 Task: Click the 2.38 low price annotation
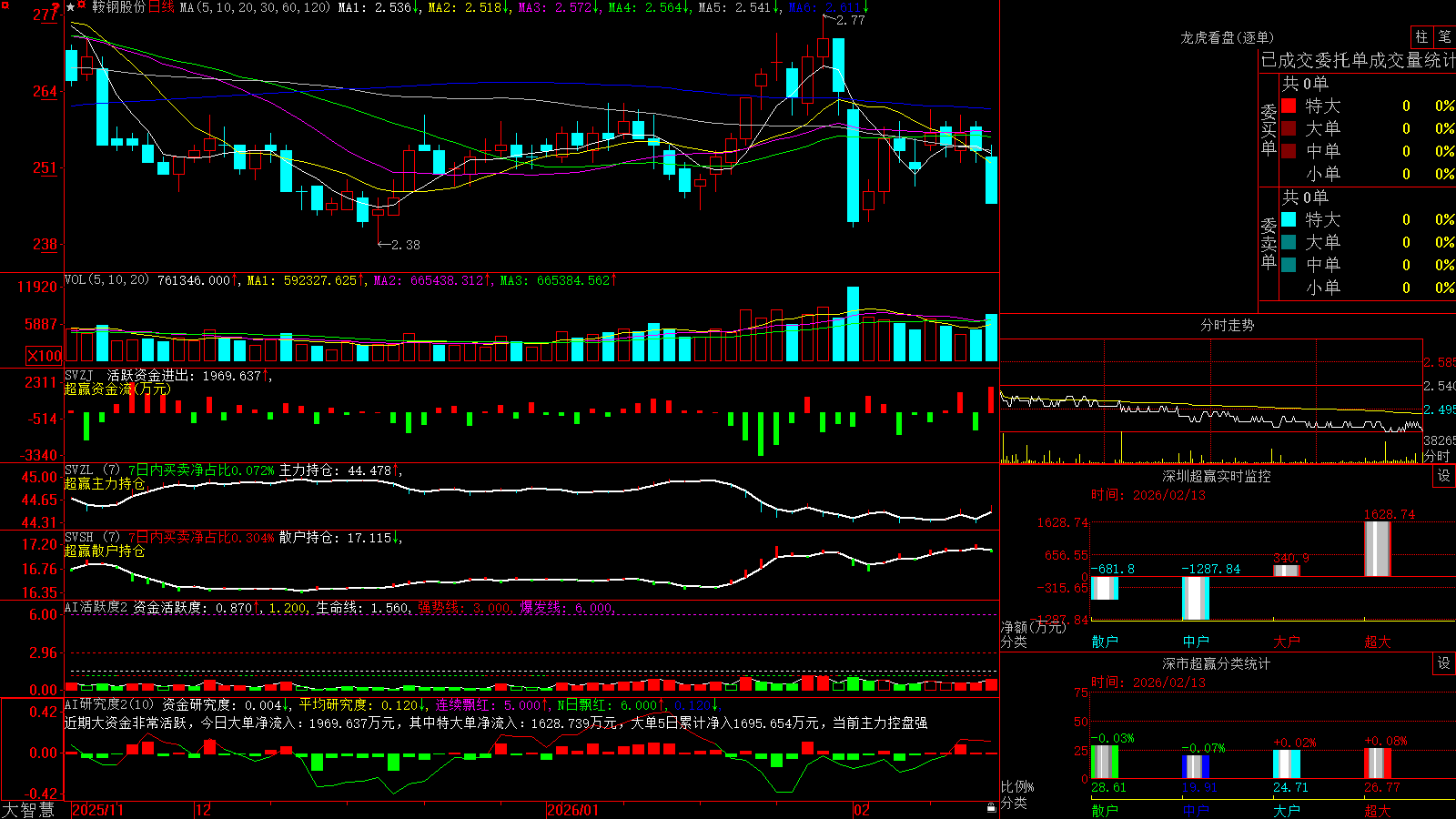pyautogui.click(x=406, y=245)
